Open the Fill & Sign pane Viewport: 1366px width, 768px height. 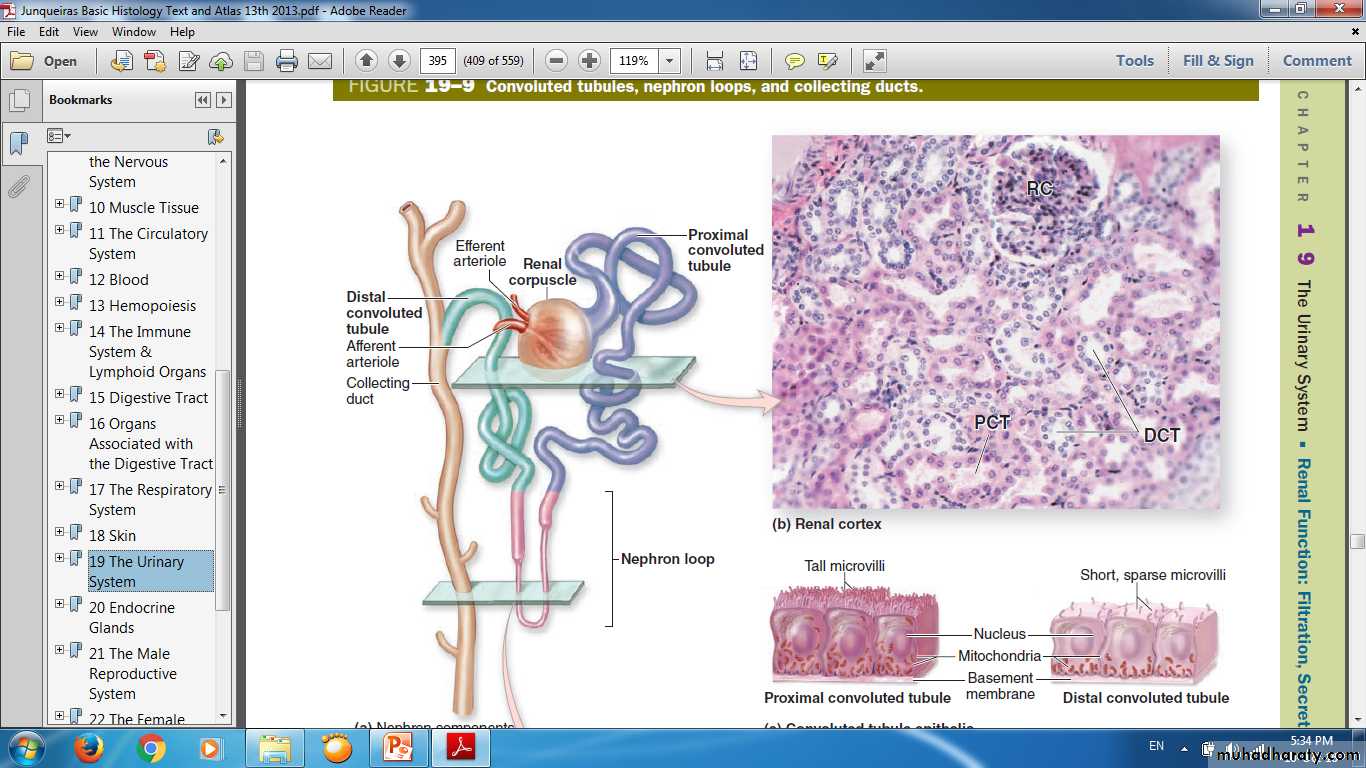[1218, 61]
